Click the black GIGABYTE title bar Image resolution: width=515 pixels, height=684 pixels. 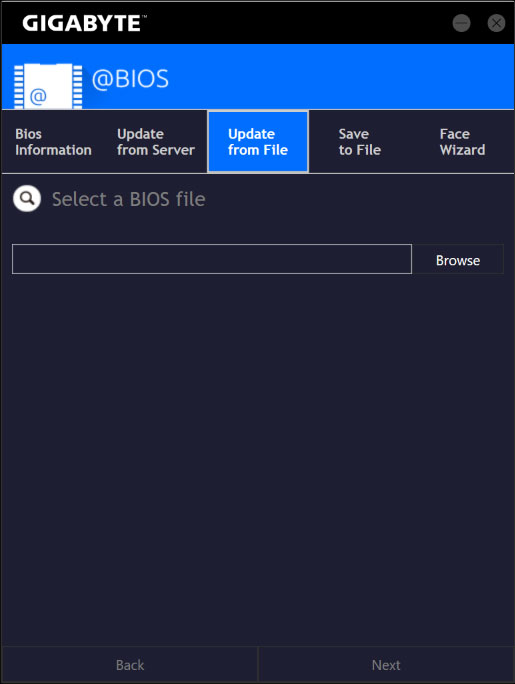click(x=258, y=23)
